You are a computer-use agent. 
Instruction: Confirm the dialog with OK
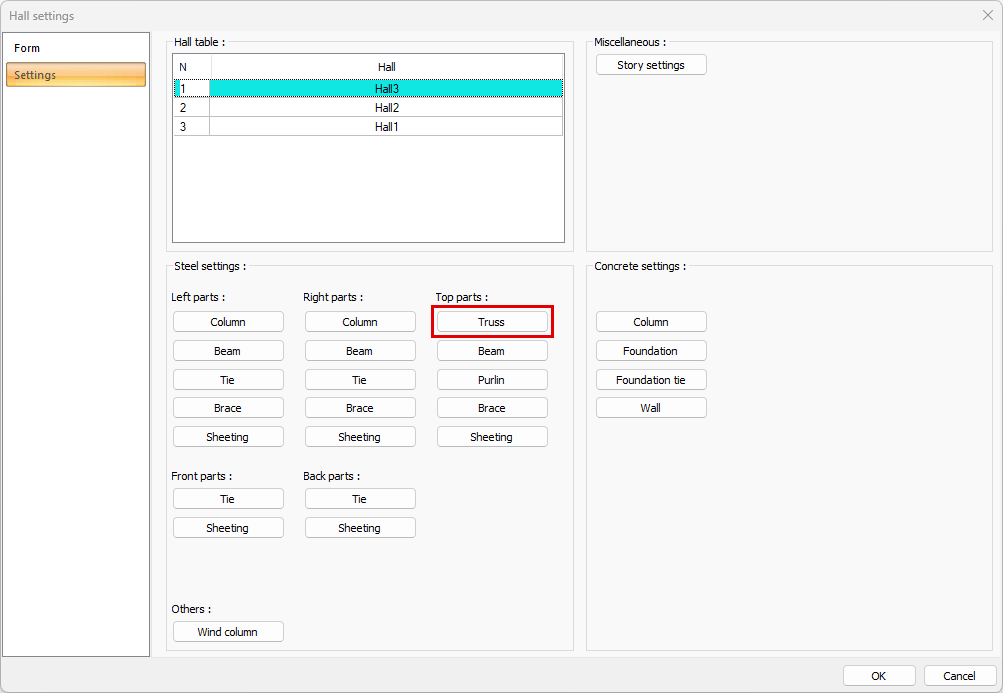tap(878, 676)
